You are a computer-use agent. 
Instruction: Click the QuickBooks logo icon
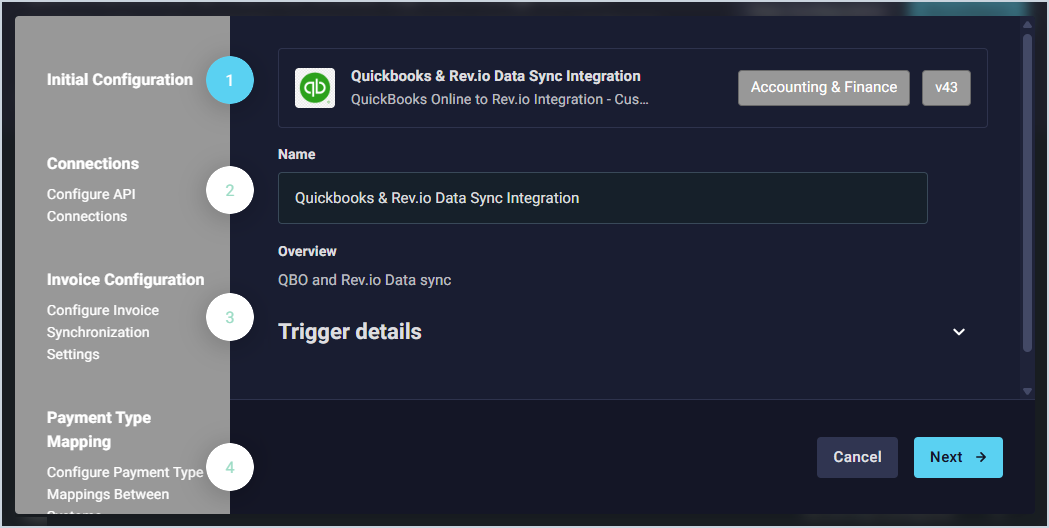click(x=315, y=88)
